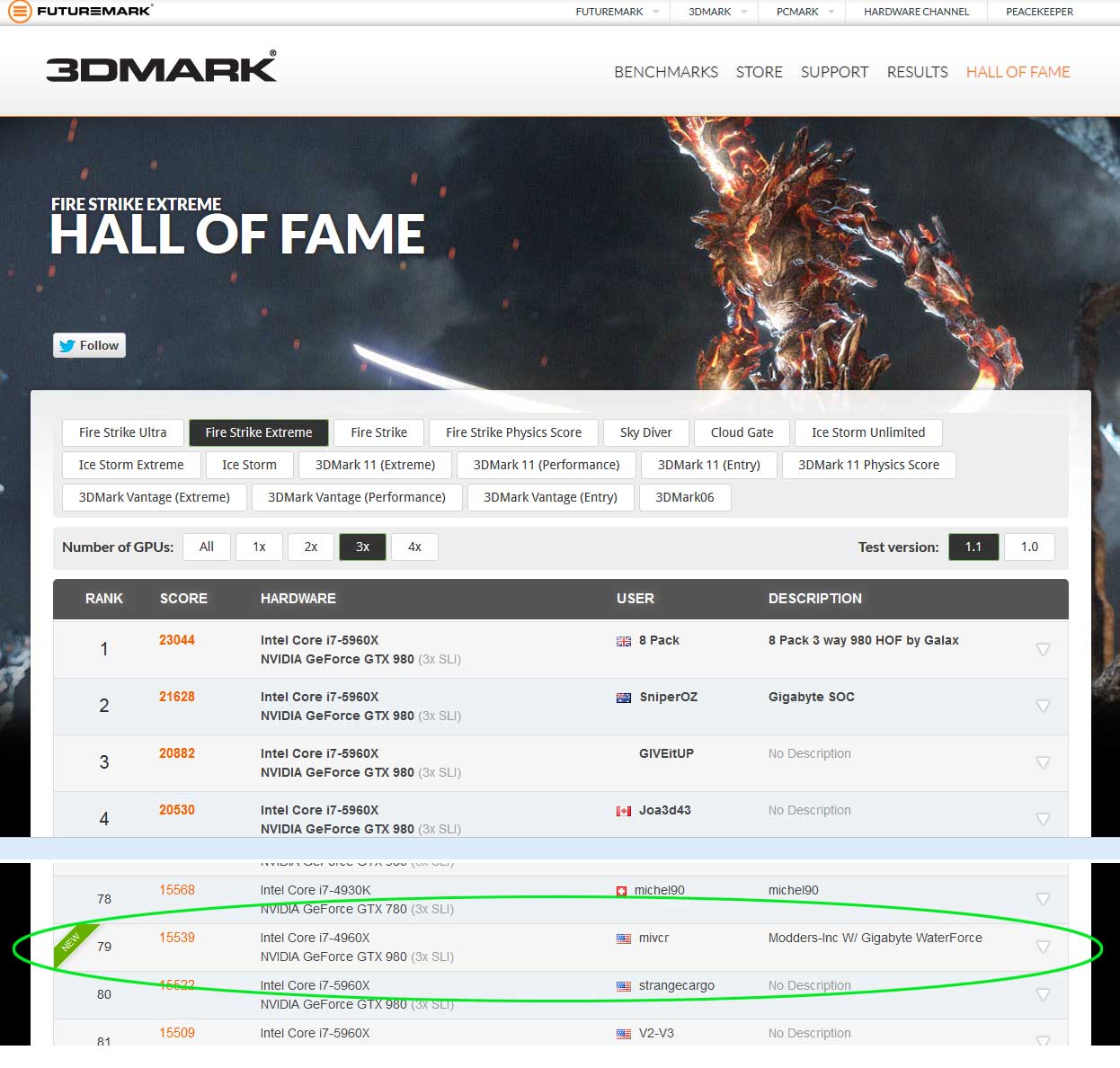Viewport: 1120px width, 1068px height.
Task: Open the PCMARK dropdown in the top bar
Action: pyautogui.click(x=804, y=12)
